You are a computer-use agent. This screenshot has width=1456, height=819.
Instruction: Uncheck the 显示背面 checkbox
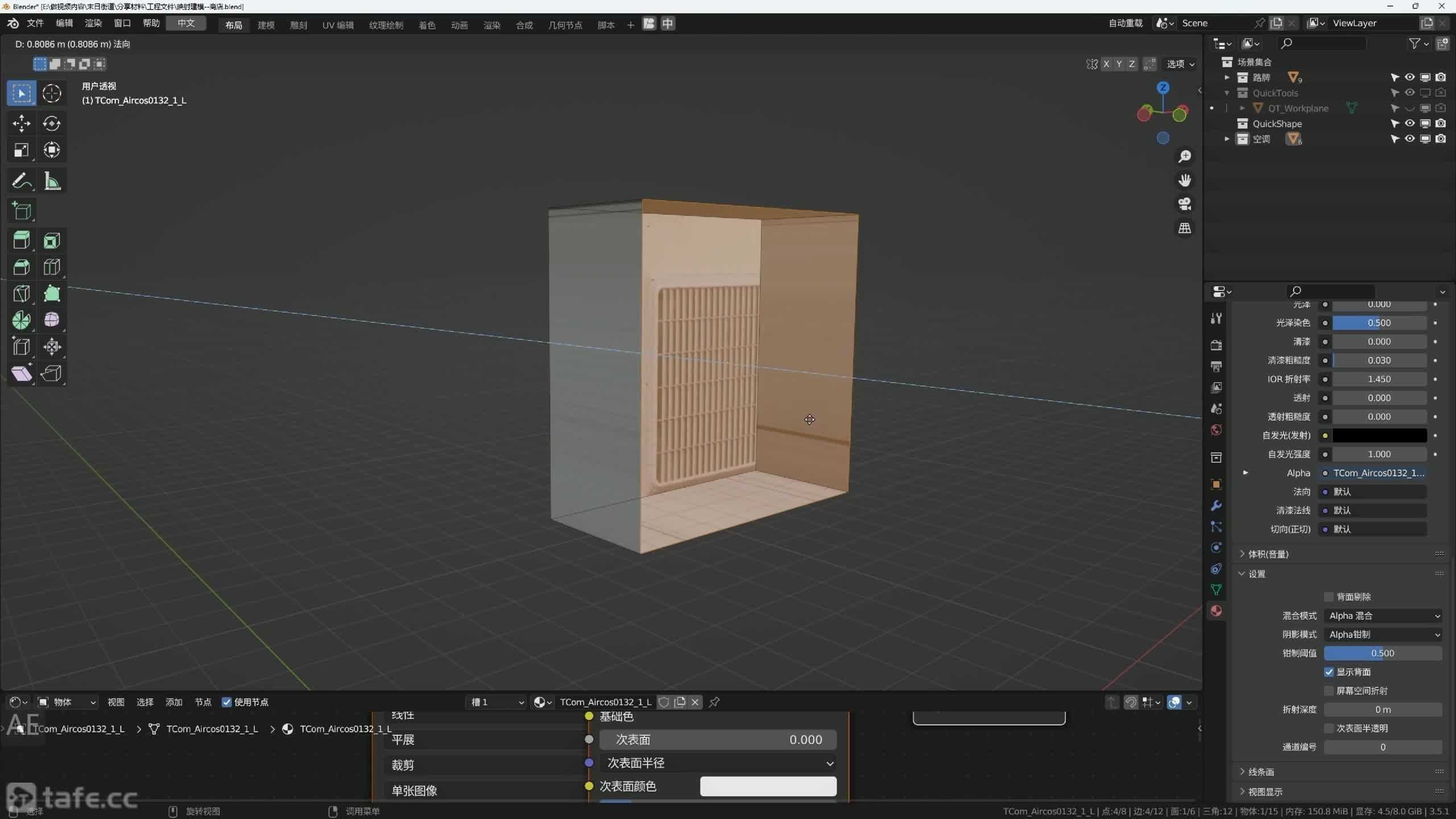(1329, 672)
